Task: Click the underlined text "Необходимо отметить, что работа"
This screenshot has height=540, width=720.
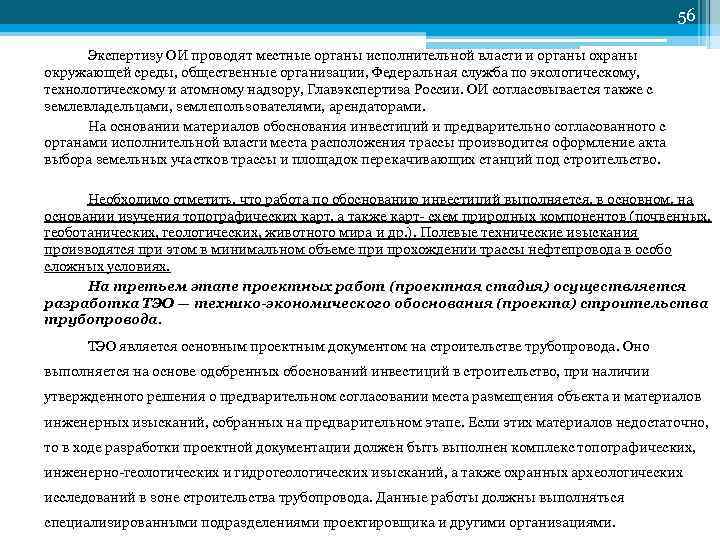Action: (198, 200)
